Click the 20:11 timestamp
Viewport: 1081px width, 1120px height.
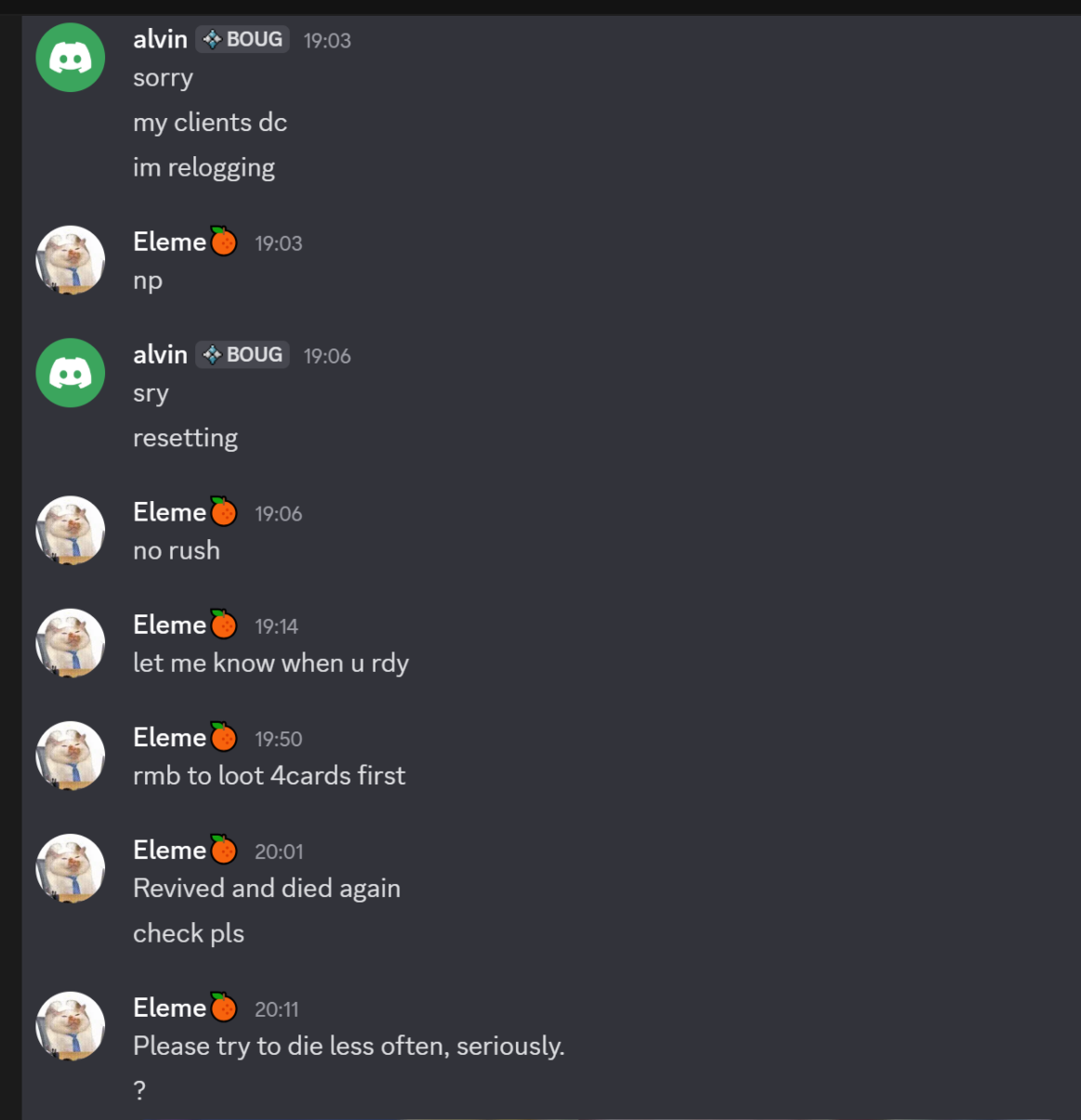(277, 1009)
